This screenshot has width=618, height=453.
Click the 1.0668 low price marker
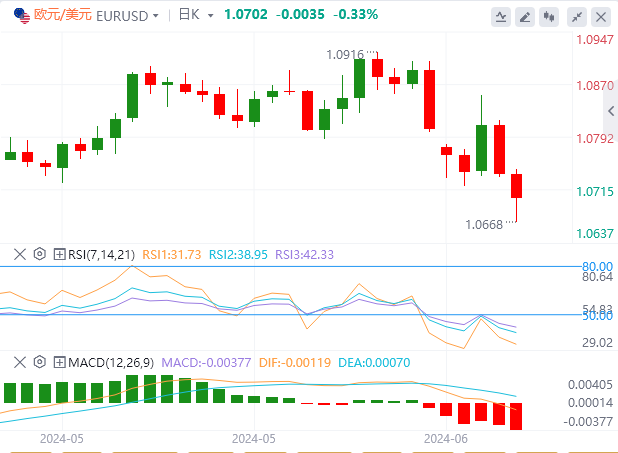click(x=484, y=225)
